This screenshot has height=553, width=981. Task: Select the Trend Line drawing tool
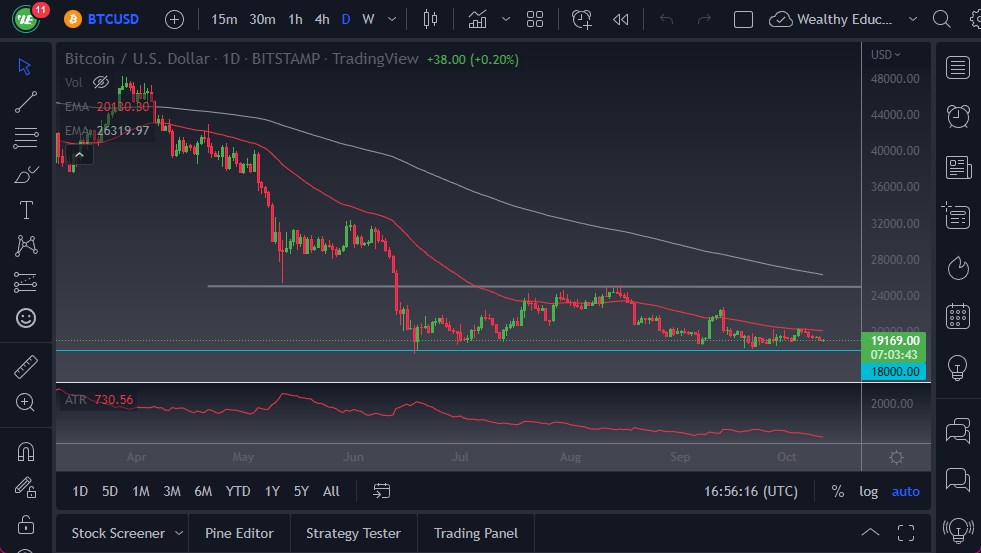pyautogui.click(x=26, y=101)
